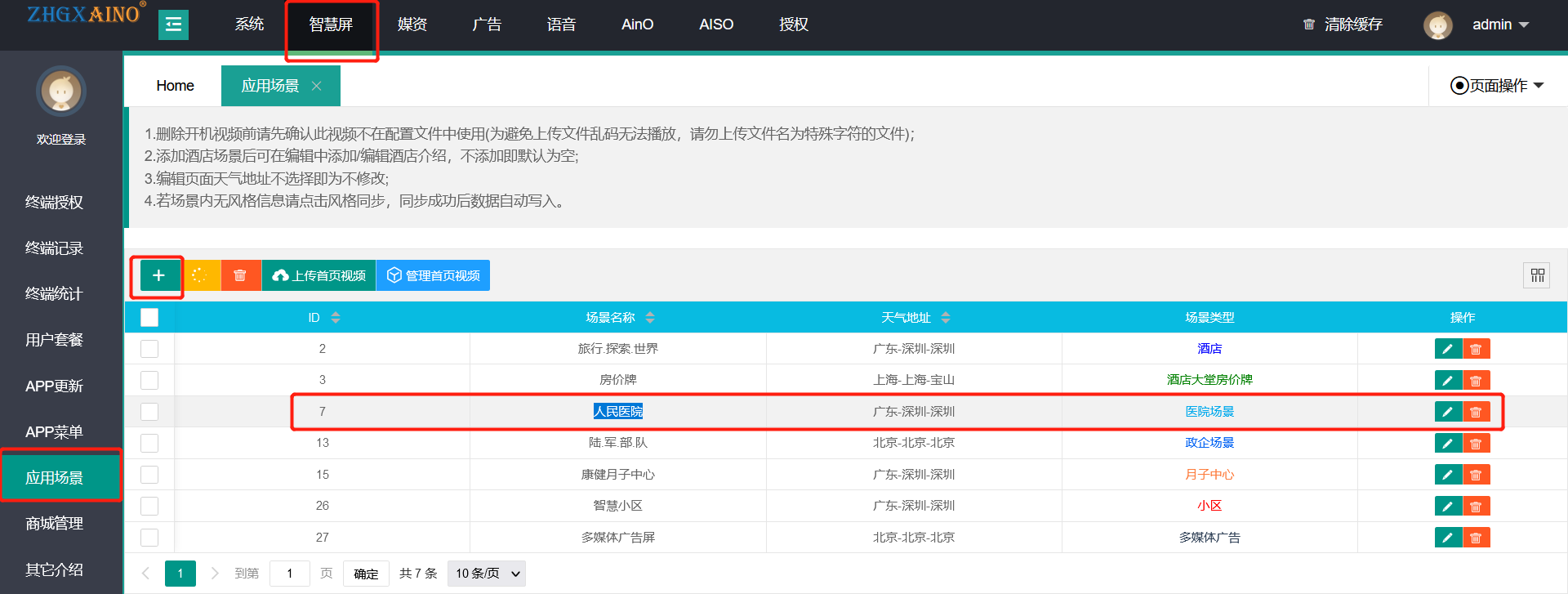1568x594 pixels.
Task: Select checkbox for 智慧小区 row
Action: (x=149, y=506)
